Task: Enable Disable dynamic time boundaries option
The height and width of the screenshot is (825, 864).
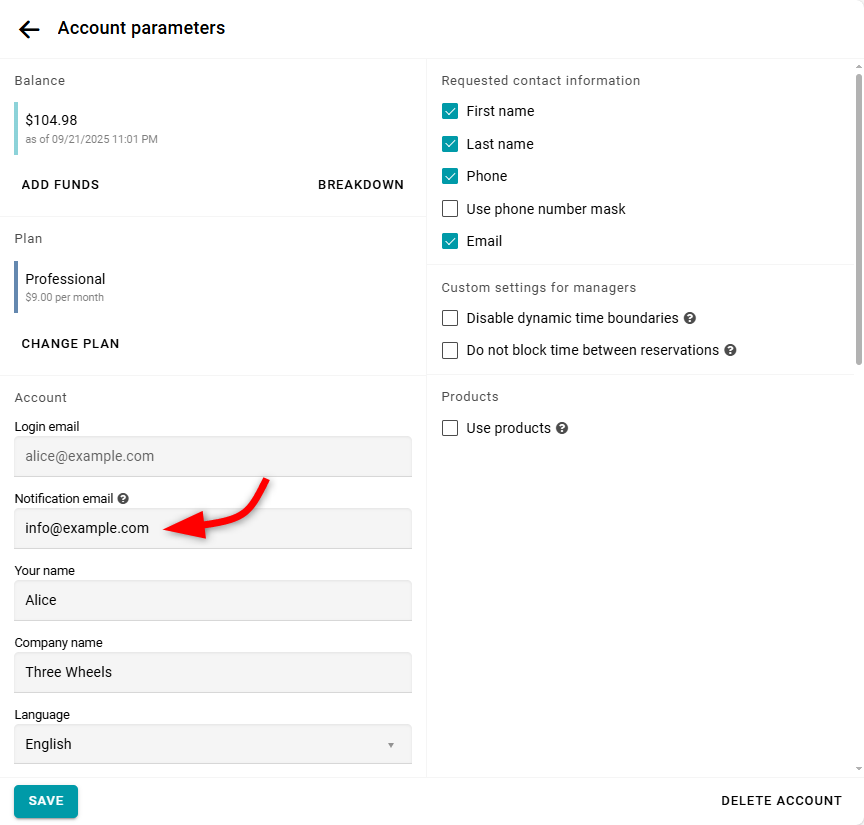Action: click(x=450, y=318)
